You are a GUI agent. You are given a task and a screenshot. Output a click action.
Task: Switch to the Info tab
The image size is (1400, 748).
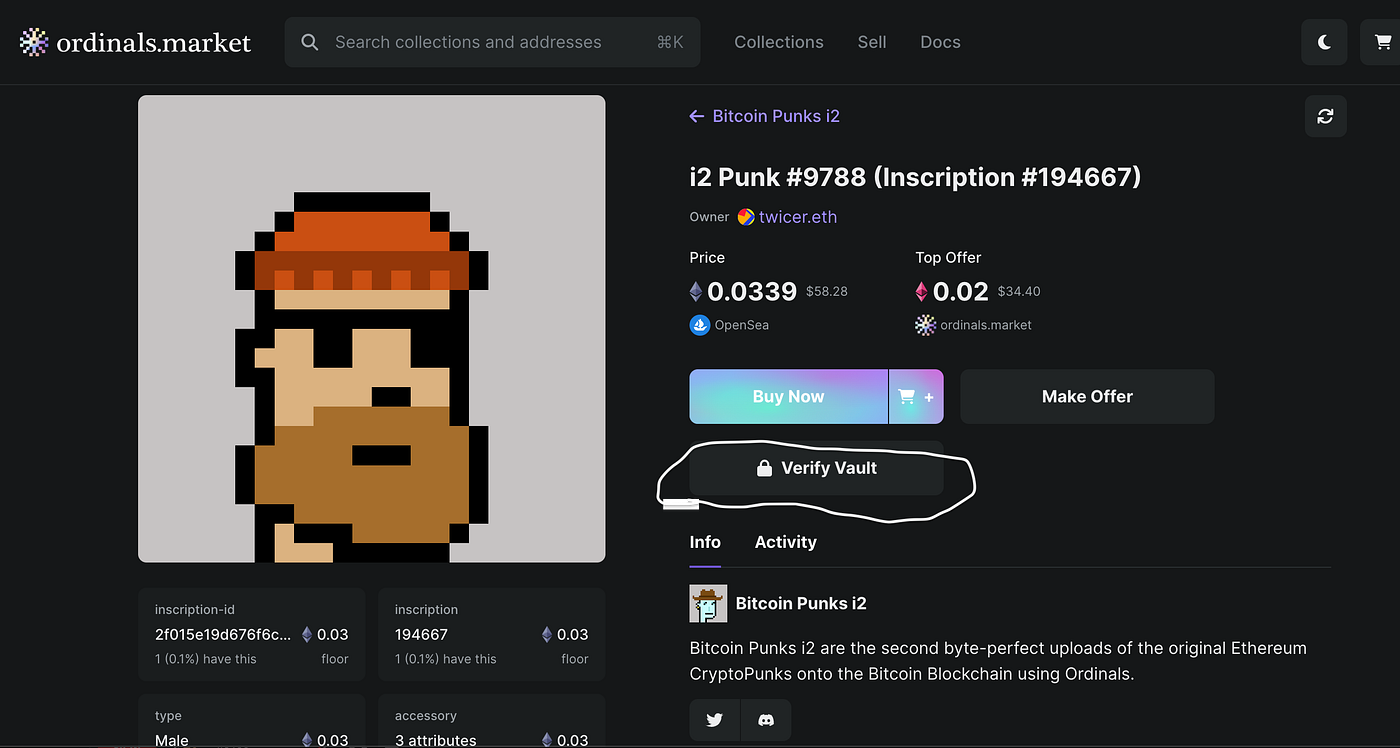click(705, 542)
